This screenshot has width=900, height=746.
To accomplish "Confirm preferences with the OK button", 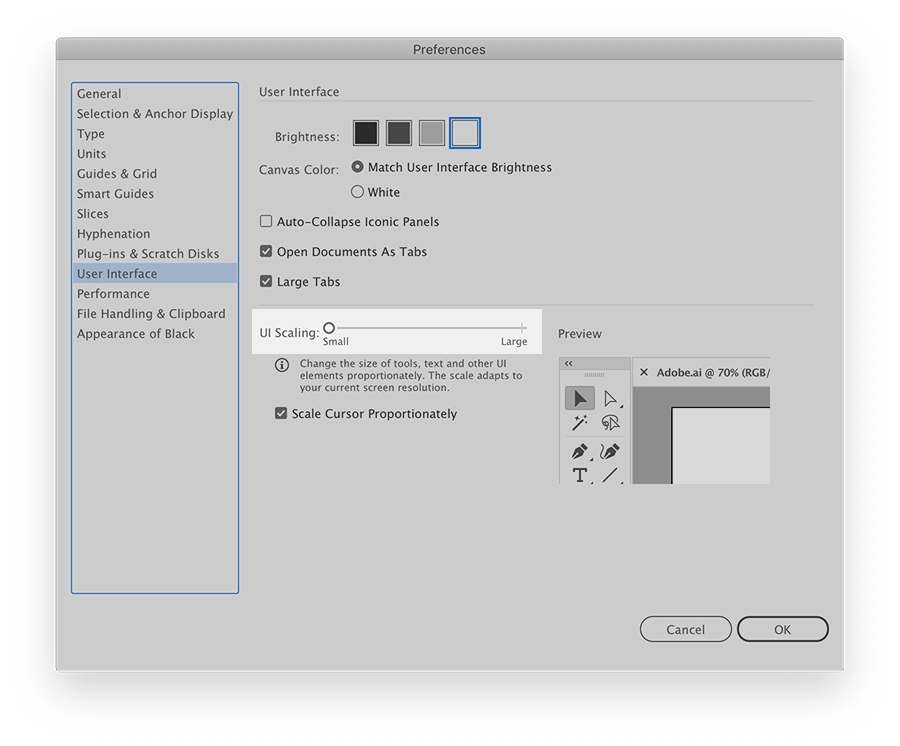I will pos(782,630).
